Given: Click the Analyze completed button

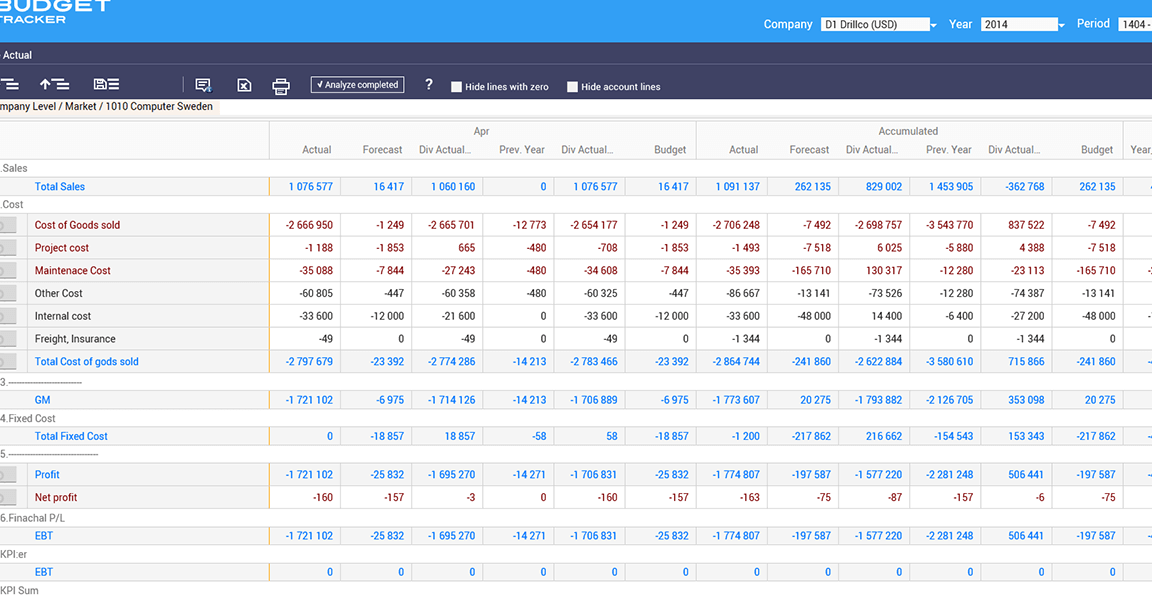Looking at the screenshot, I should [x=357, y=85].
